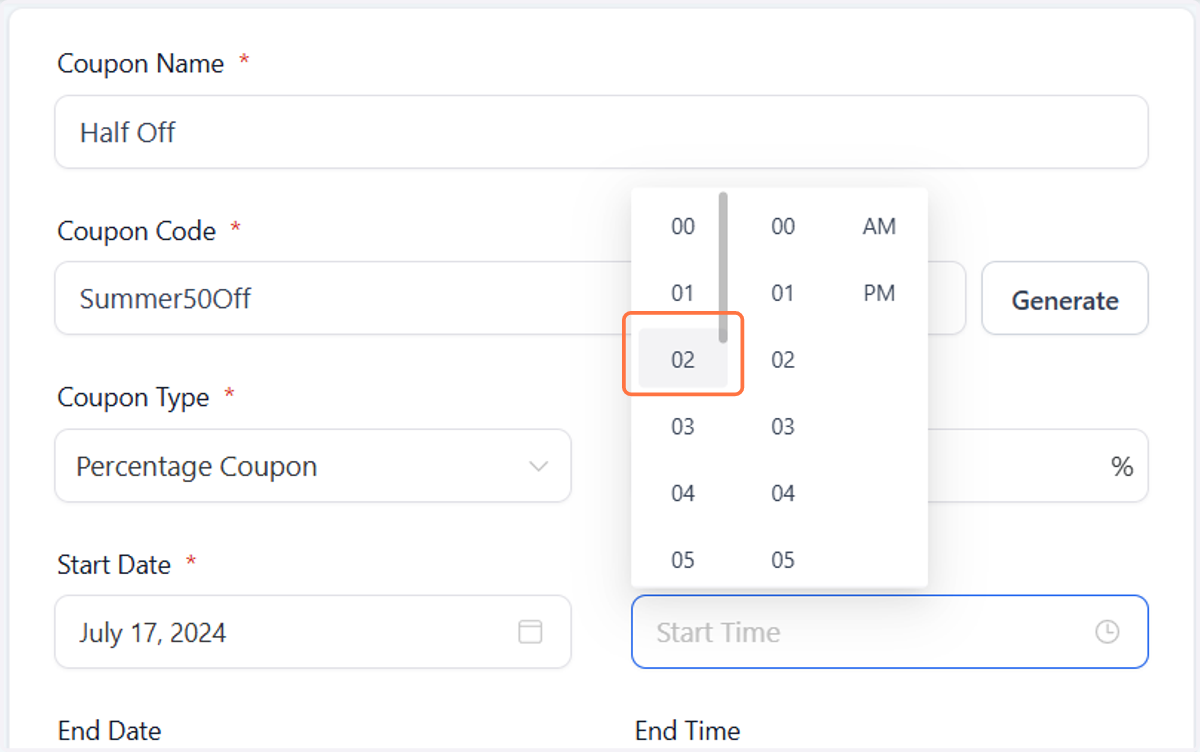1200x752 pixels.
Task: Click the hour column scrollbar thumb
Action: click(x=723, y=267)
